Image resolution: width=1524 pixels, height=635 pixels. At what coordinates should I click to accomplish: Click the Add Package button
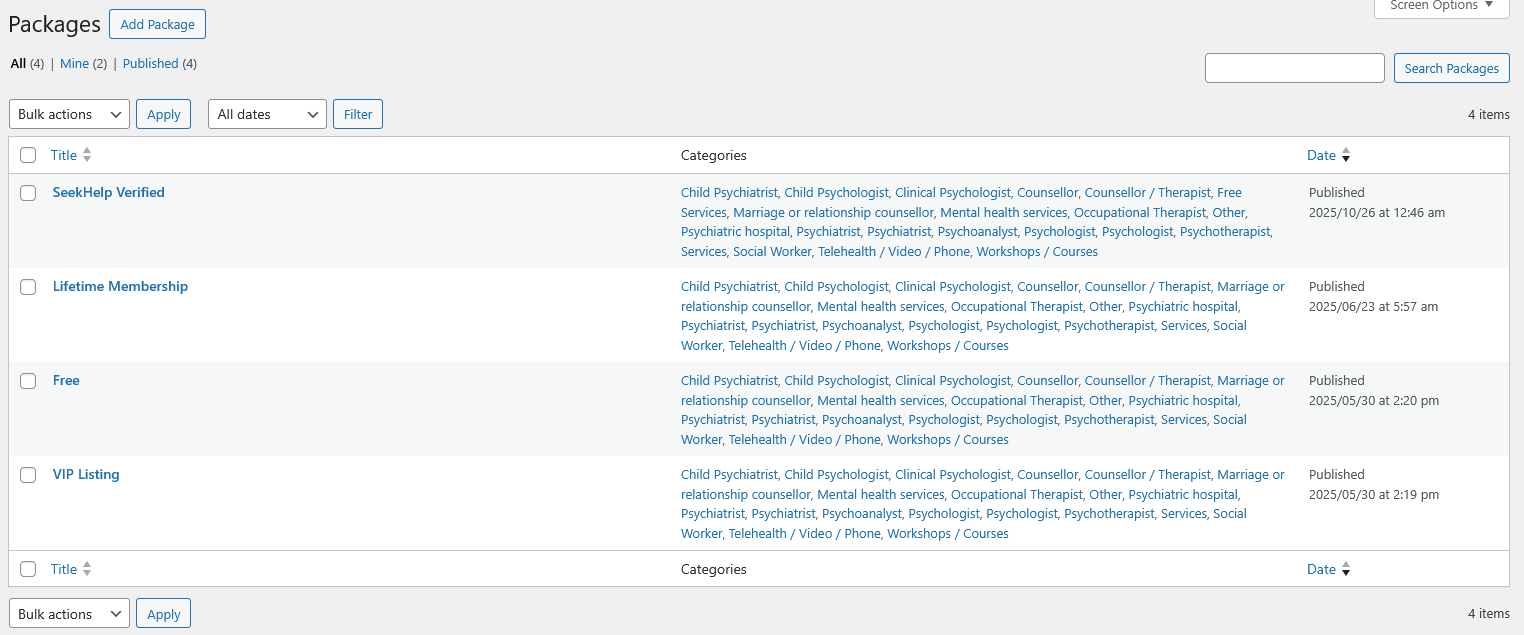coord(157,24)
